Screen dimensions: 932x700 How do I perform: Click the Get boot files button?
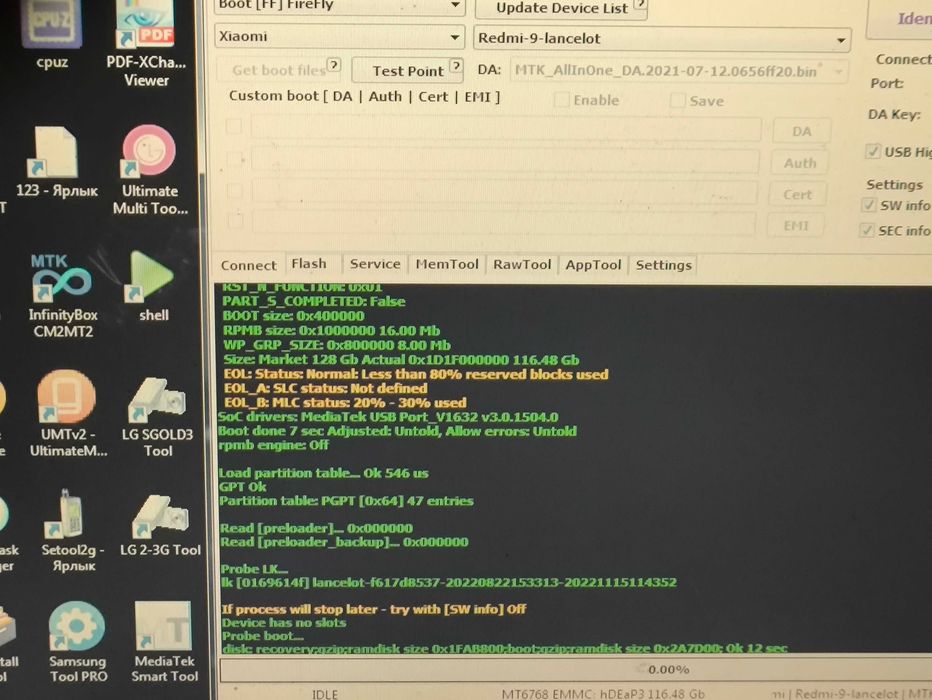tap(279, 70)
